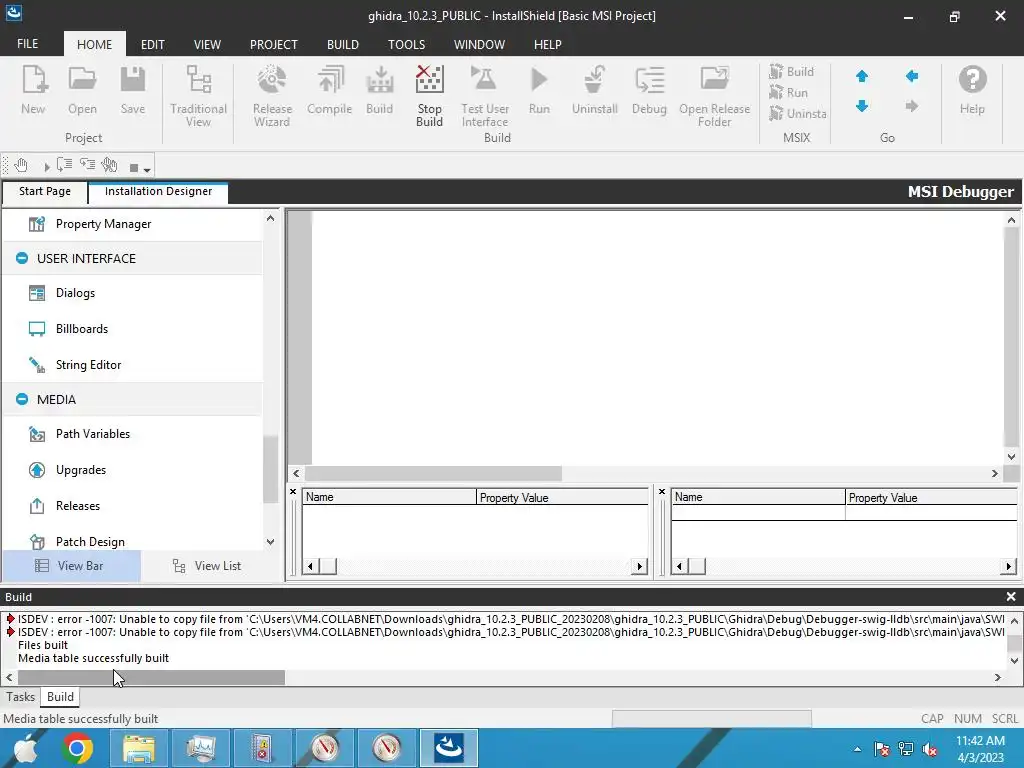
Task: Save the project with Save icon
Action: click(x=133, y=91)
